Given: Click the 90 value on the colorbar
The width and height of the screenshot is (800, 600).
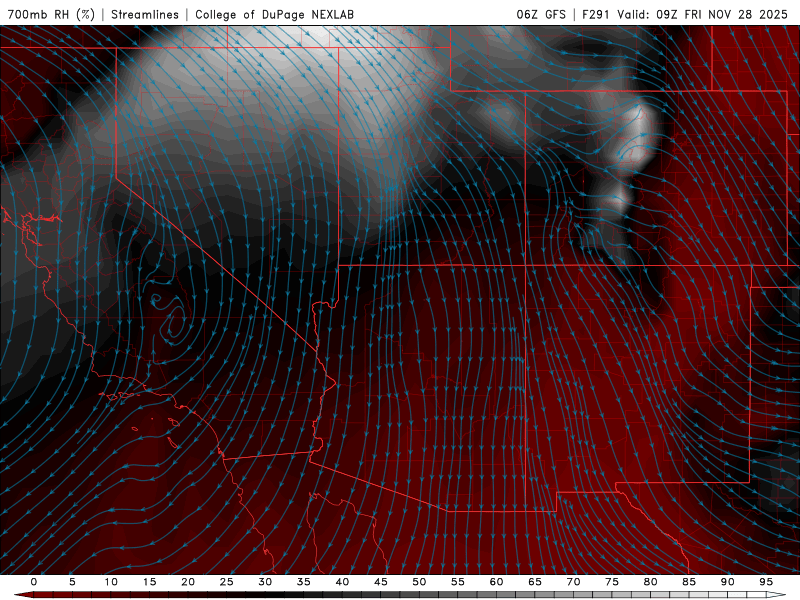Looking at the screenshot, I should click(x=728, y=582).
